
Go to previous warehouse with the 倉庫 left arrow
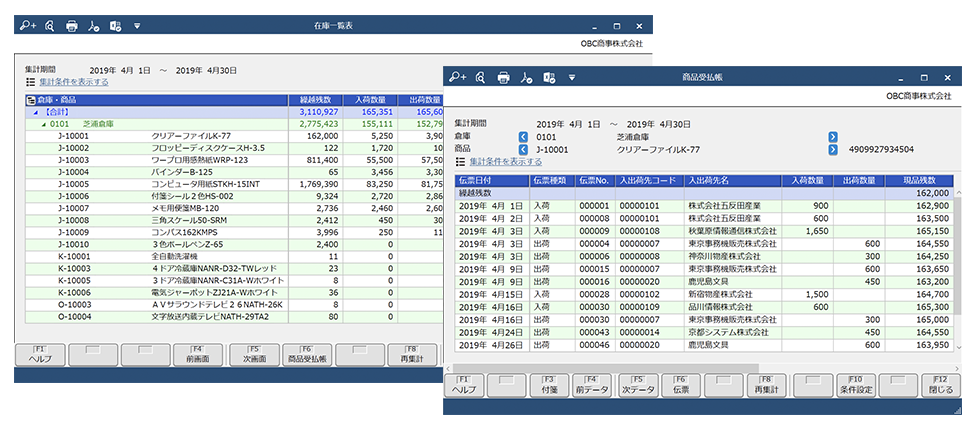click(x=523, y=137)
